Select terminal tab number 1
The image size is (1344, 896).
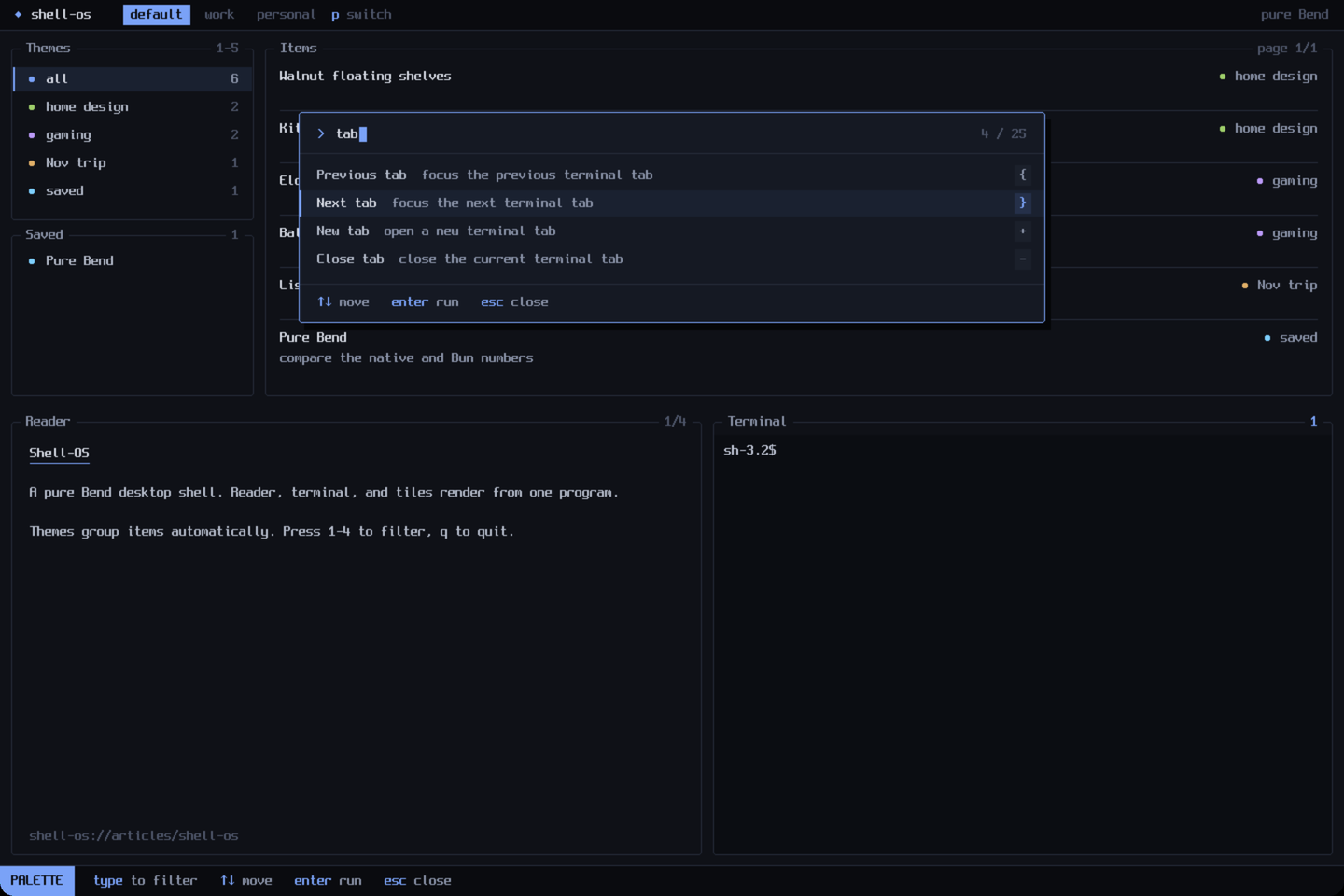(x=1313, y=421)
